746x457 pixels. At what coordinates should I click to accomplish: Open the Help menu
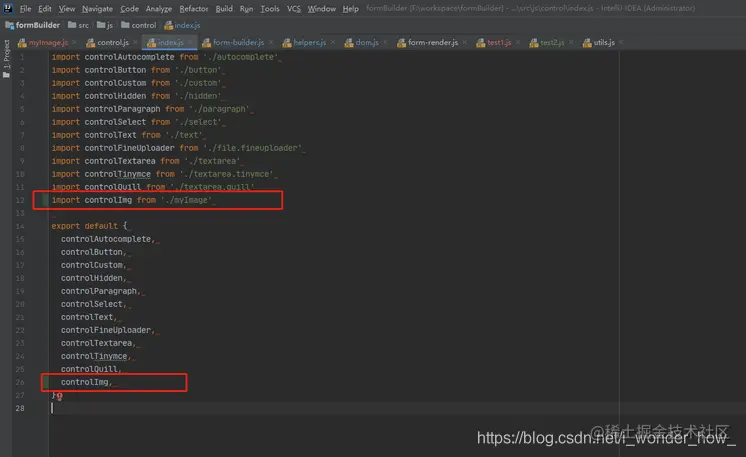[x=350, y=9]
